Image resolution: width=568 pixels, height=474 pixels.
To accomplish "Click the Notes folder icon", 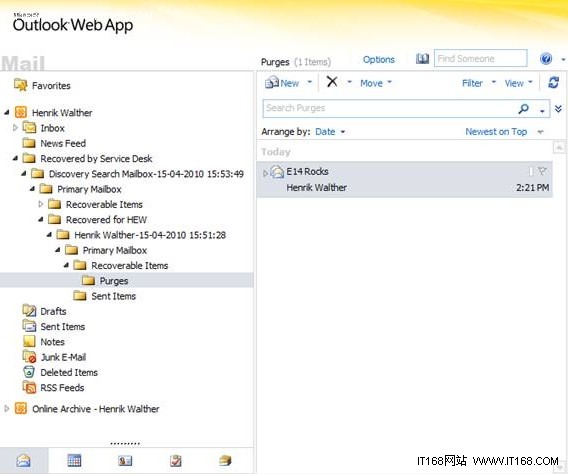I will pos(29,341).
